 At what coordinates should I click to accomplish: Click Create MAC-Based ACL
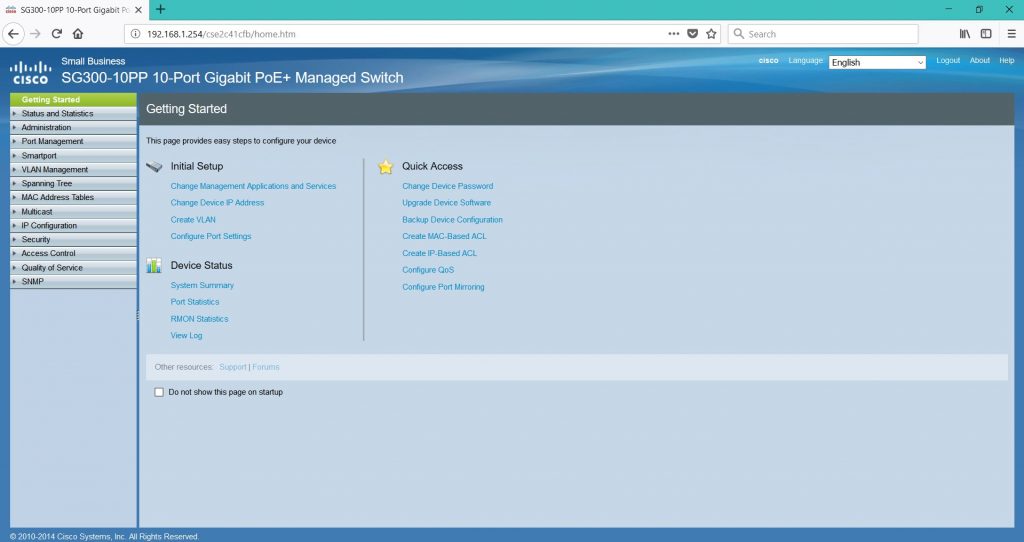coord(444,236)
